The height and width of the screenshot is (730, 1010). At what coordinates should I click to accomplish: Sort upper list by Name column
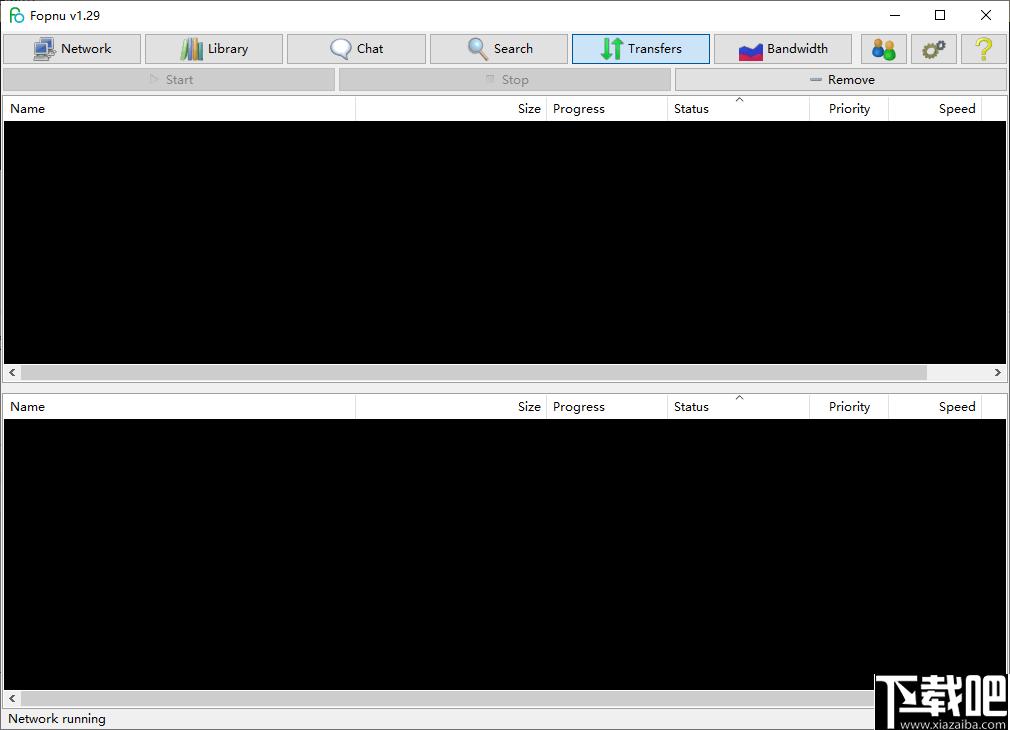(180, 109)
